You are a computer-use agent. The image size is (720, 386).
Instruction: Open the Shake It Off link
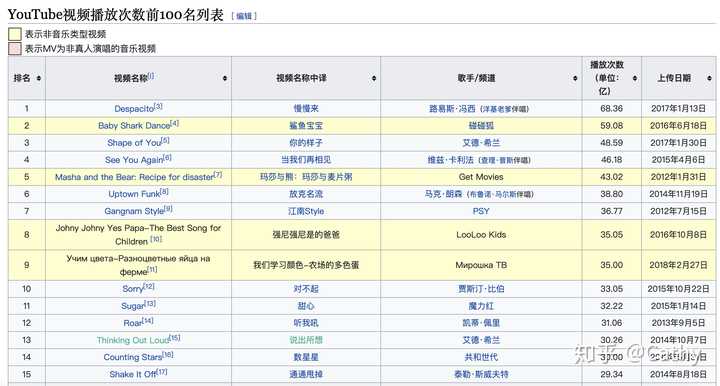click(133, 374)
